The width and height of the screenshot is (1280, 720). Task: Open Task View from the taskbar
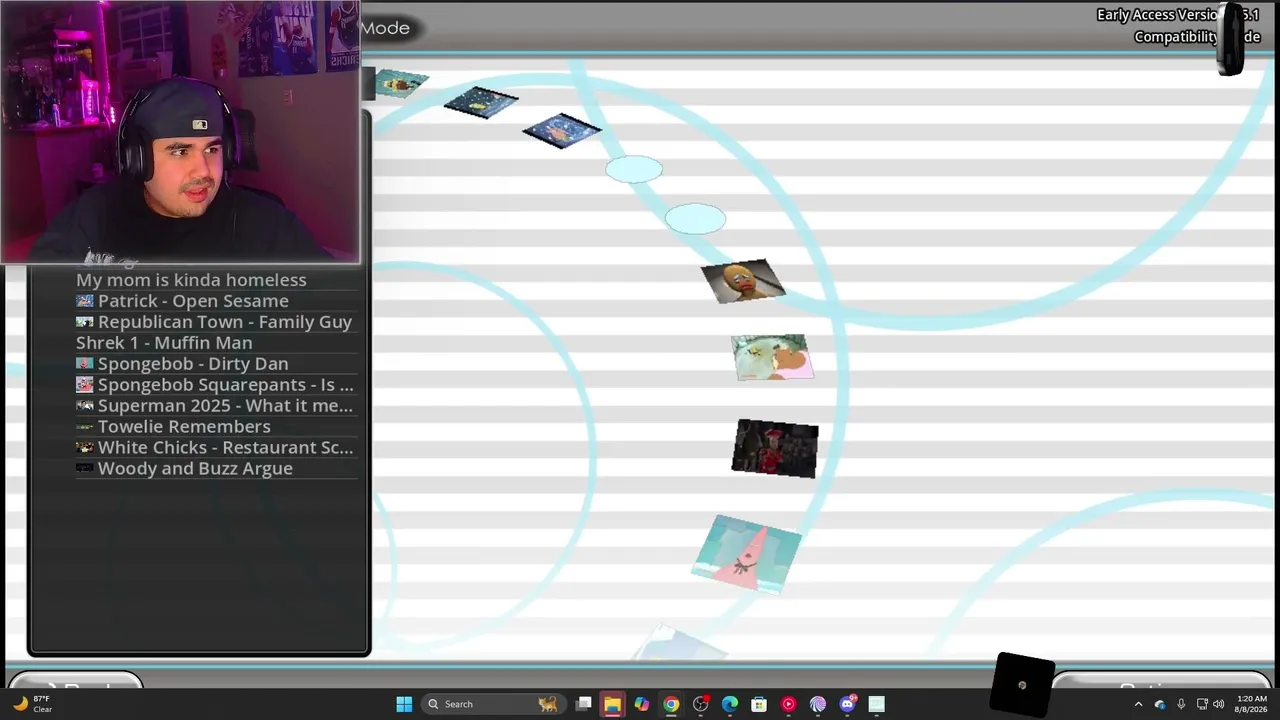click(x=583, y=704)
